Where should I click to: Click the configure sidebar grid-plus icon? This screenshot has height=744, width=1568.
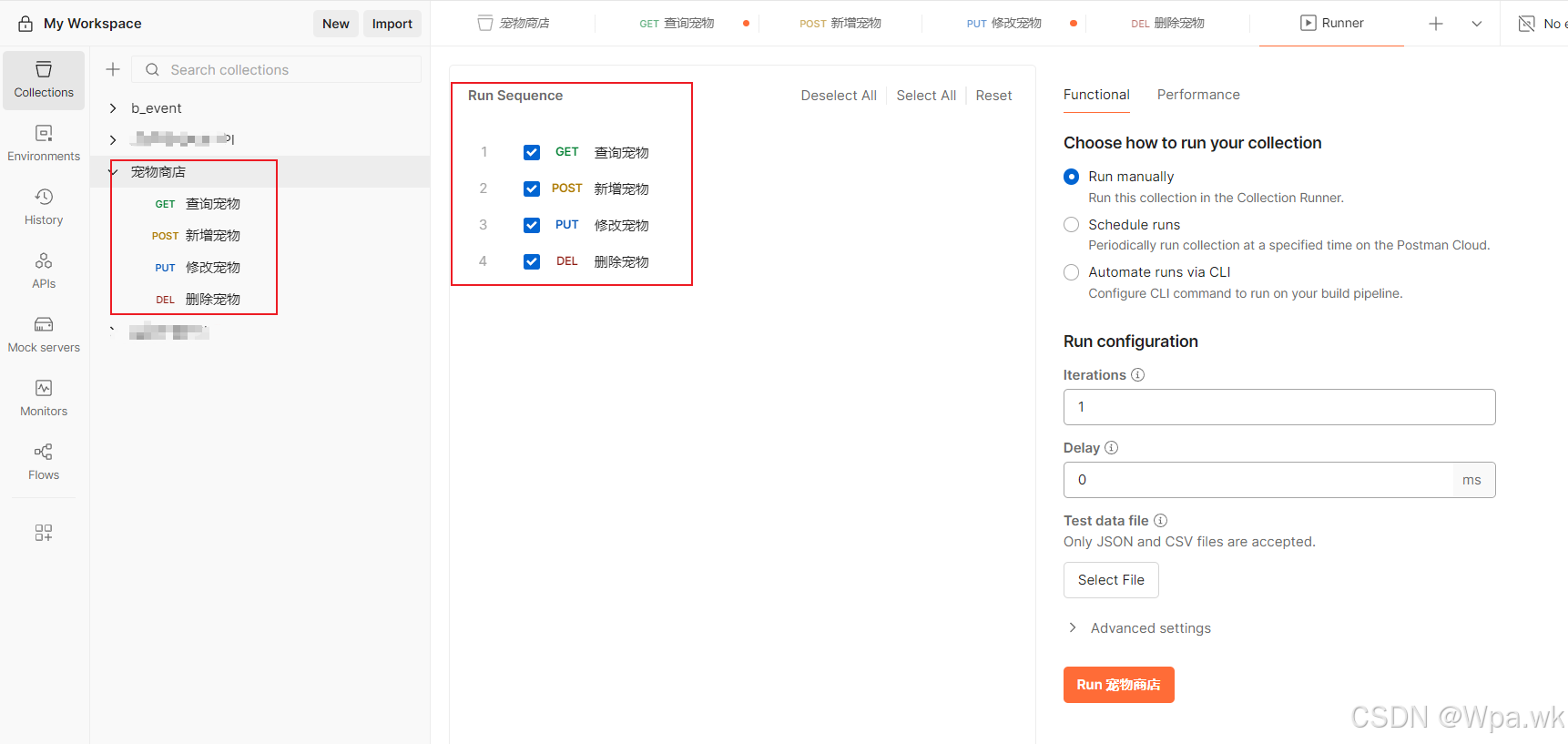44,533
